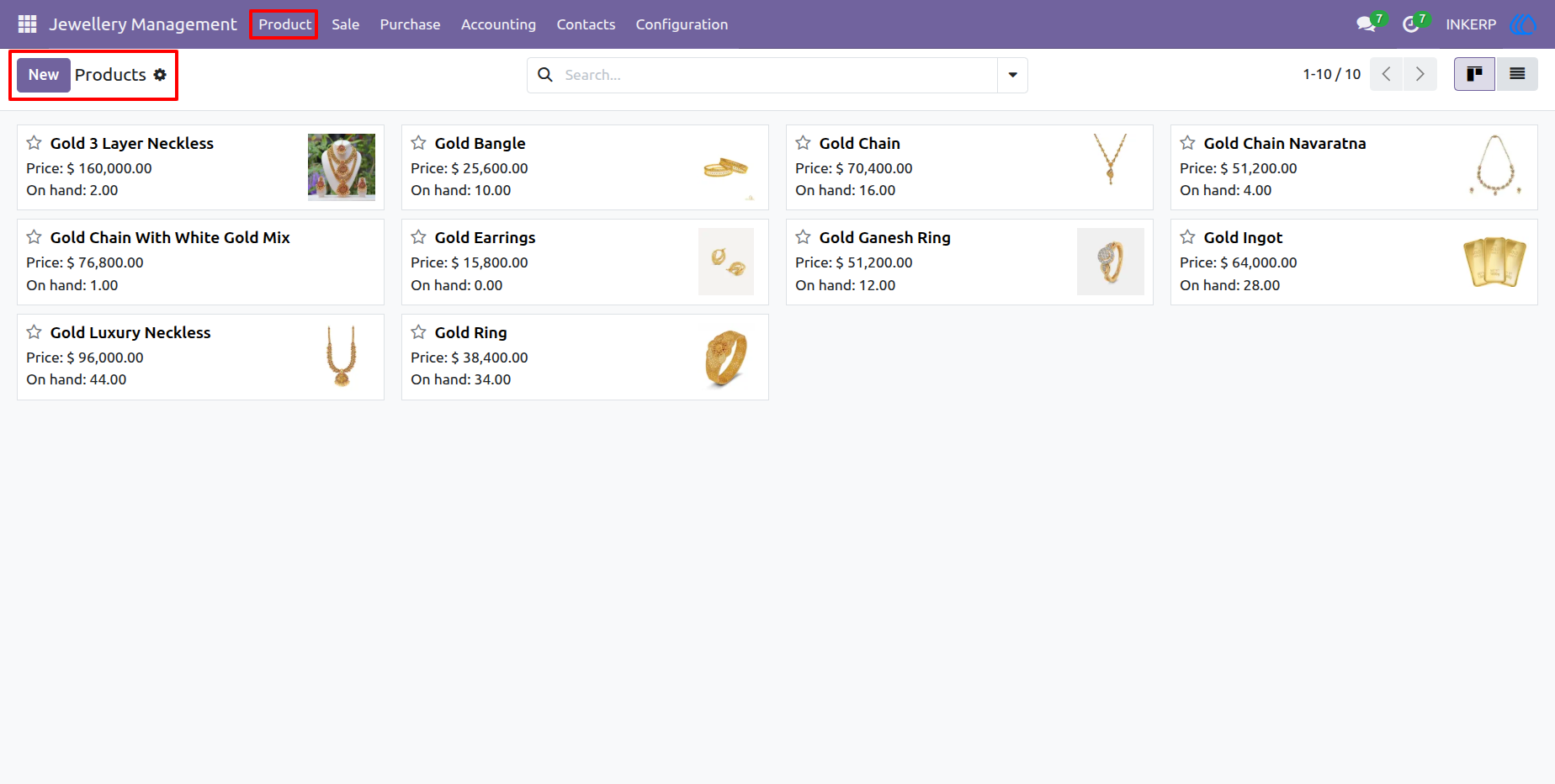1555x784 pixels.
Task: Toggle favorite on Gold Earrings
Action: 418,237
